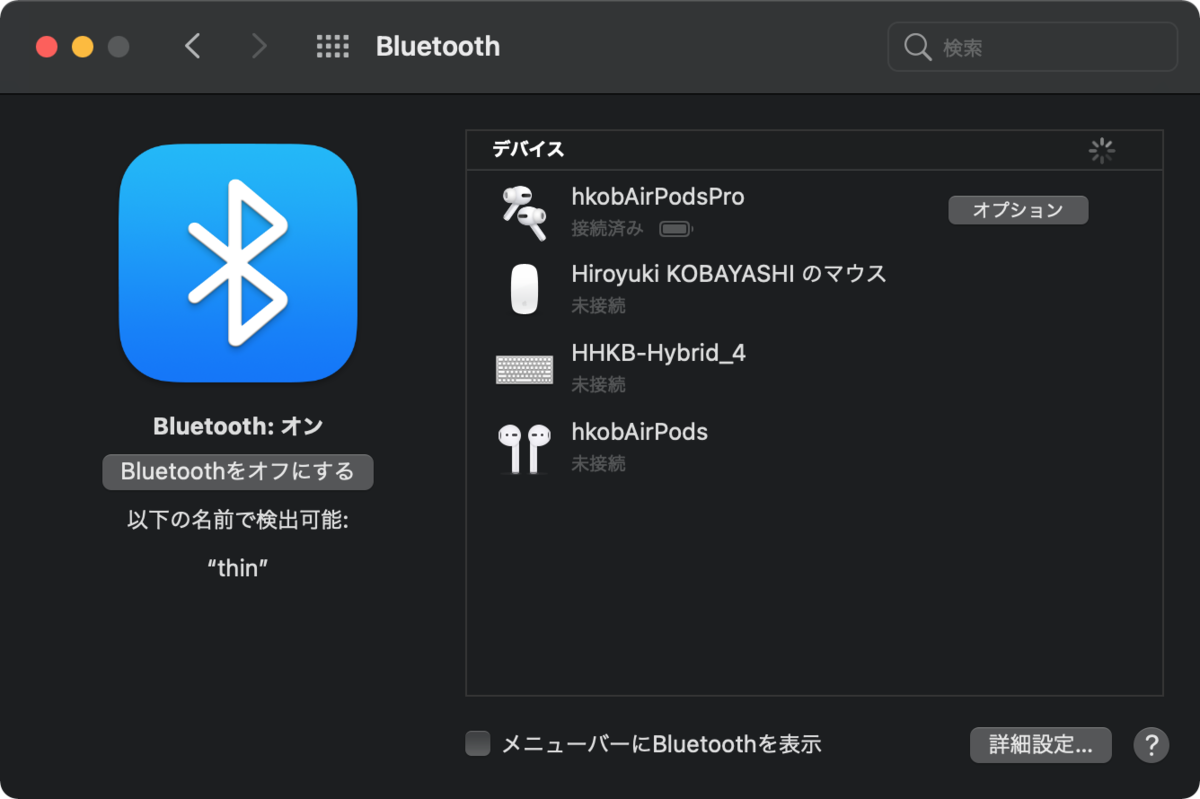Screen dimensions: 1200x799
Task: Click the help question mark button
Action: click(1150, 744)
